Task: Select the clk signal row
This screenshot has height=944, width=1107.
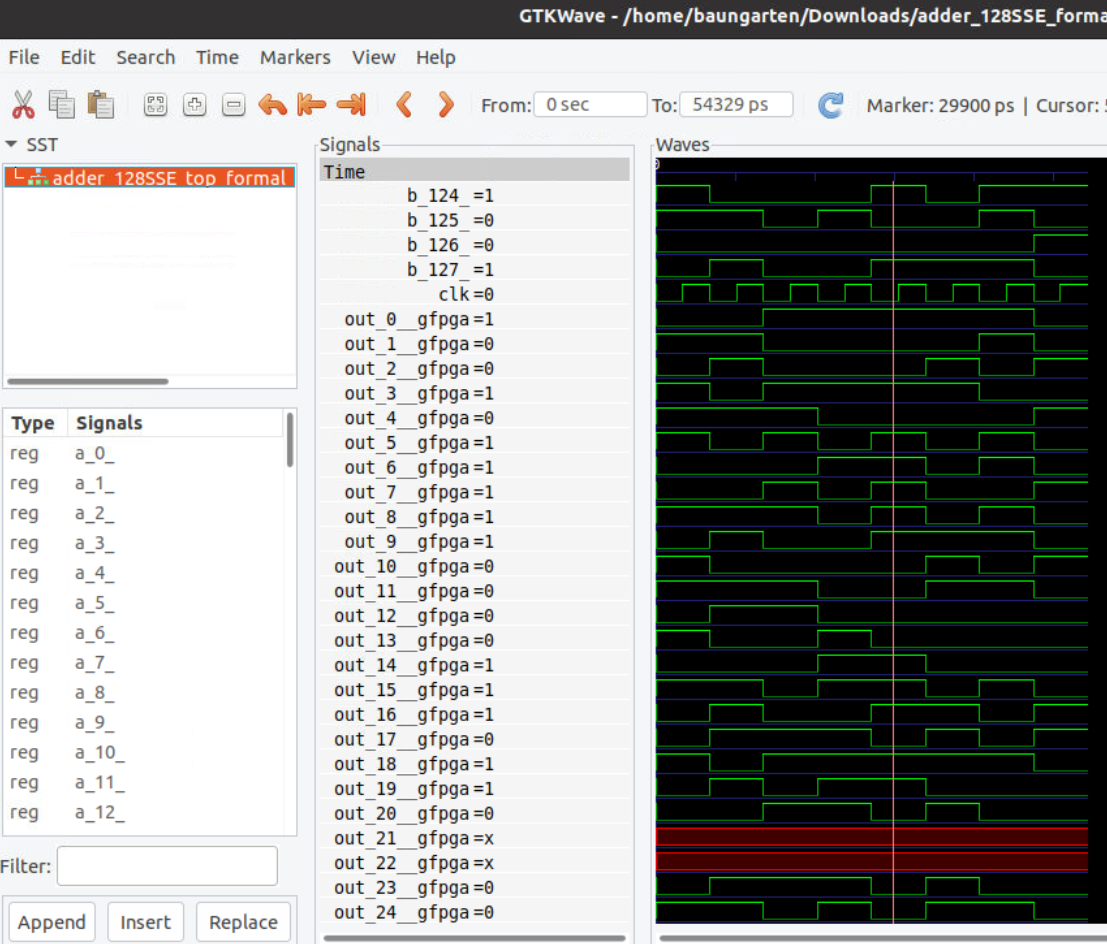Action: [474, 294]
